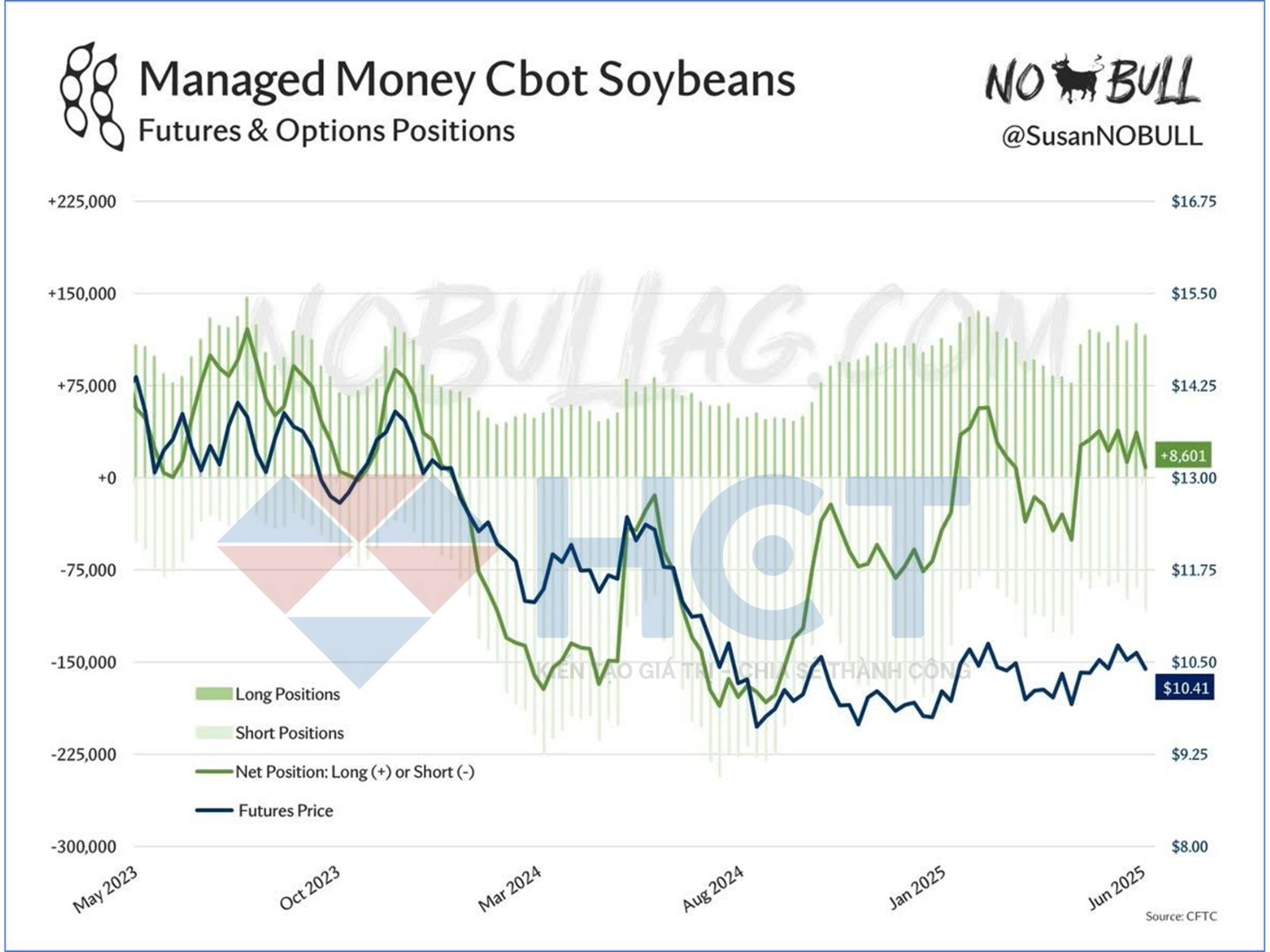Click the Futures Price legend line marker

tap(214, 811)
